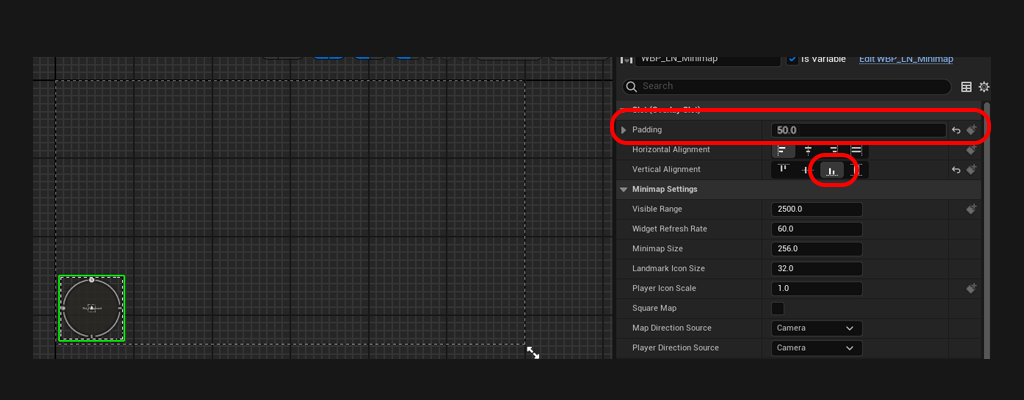The width and height of the screenshot is (1024, 400).
Task: Click the Edit WBP_LN_Minimap link
Action: pyautogui.click(x=906, y=59)
